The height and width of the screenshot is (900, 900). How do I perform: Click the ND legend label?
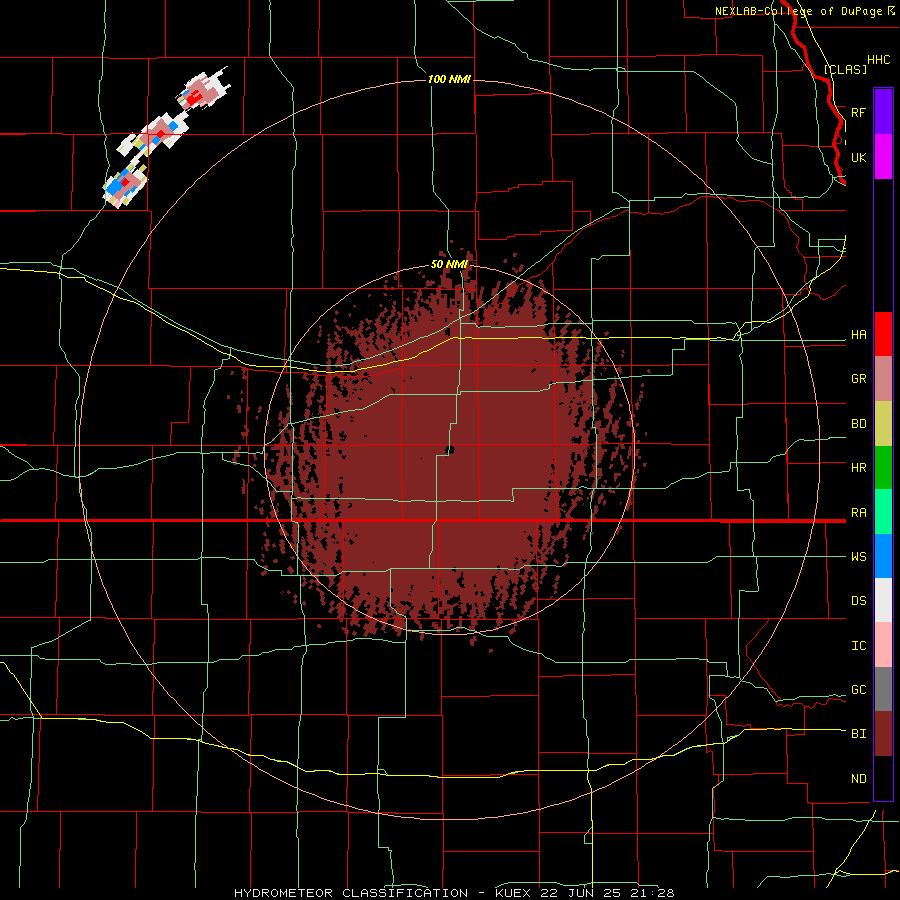click(858, 779)
